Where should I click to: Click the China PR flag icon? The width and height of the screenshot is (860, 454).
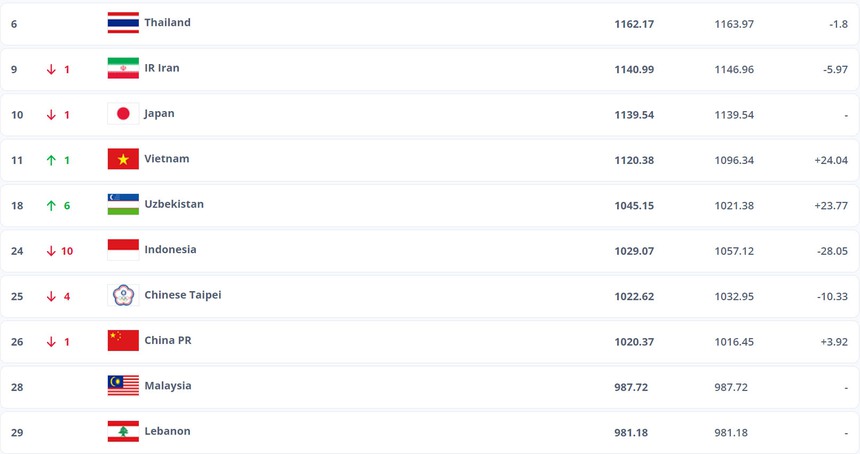[123, 340]
